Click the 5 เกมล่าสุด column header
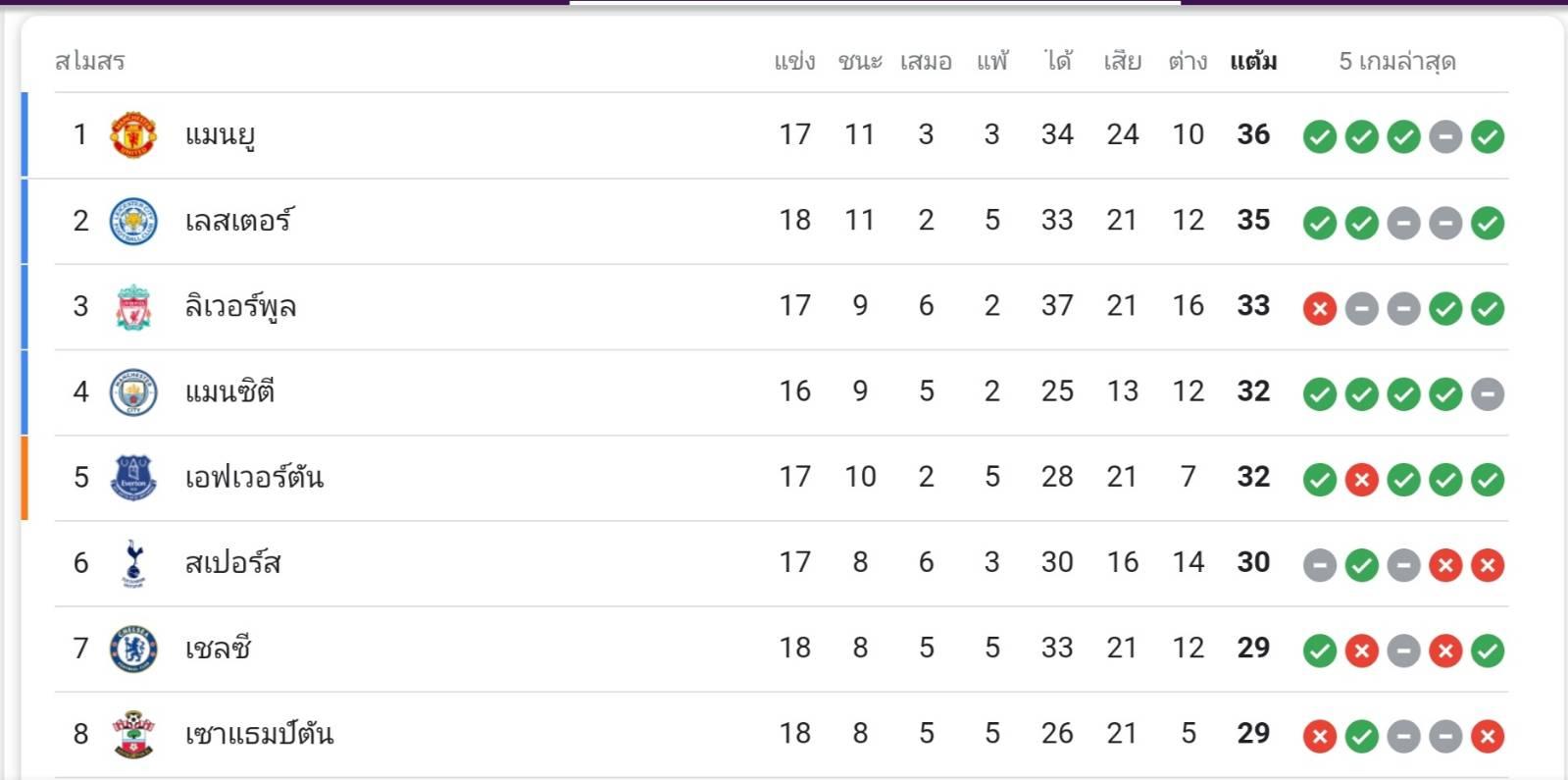Screen dimensions: 1568x780 [1396, 62]
